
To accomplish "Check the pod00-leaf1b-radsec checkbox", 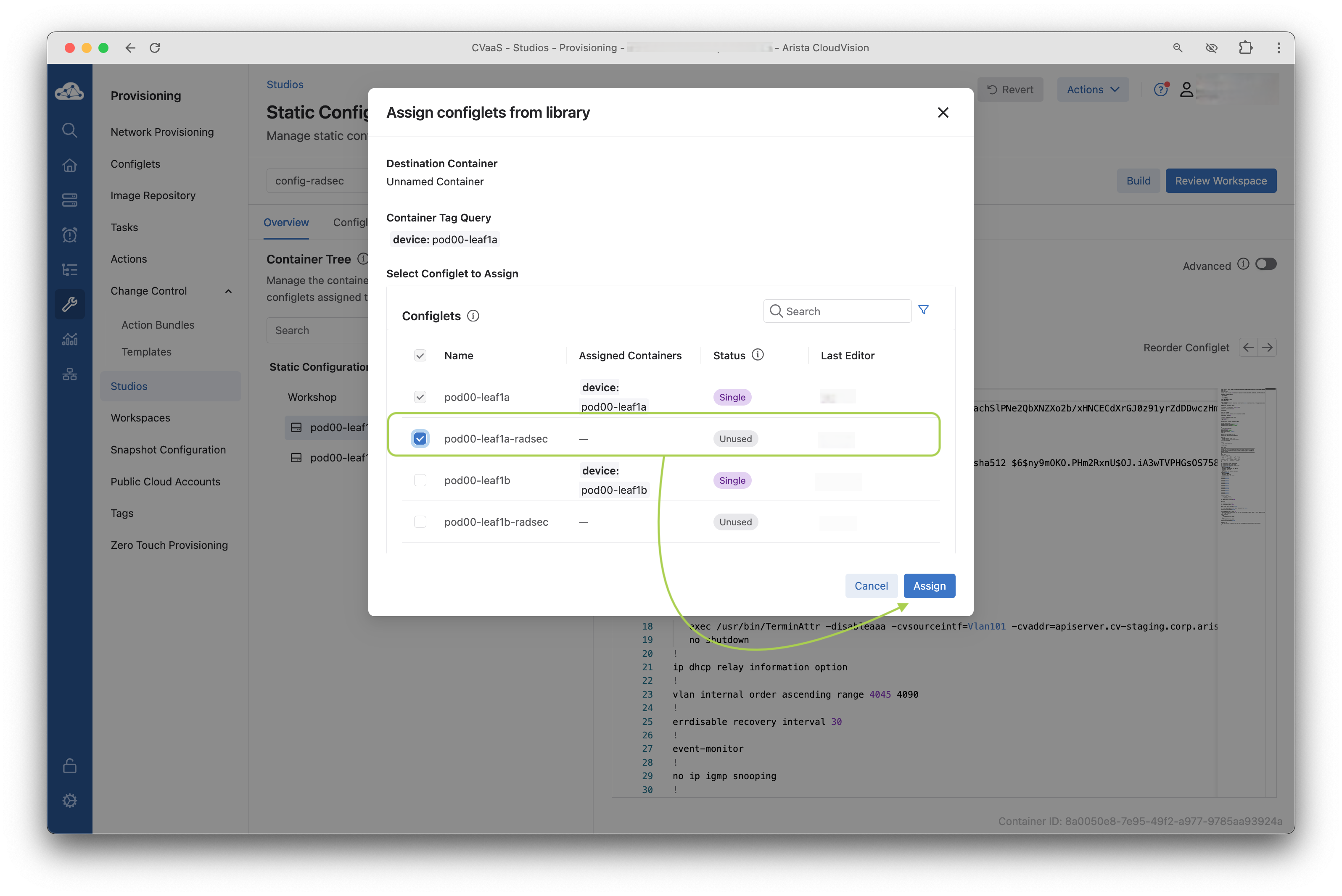I will (420, 522).
